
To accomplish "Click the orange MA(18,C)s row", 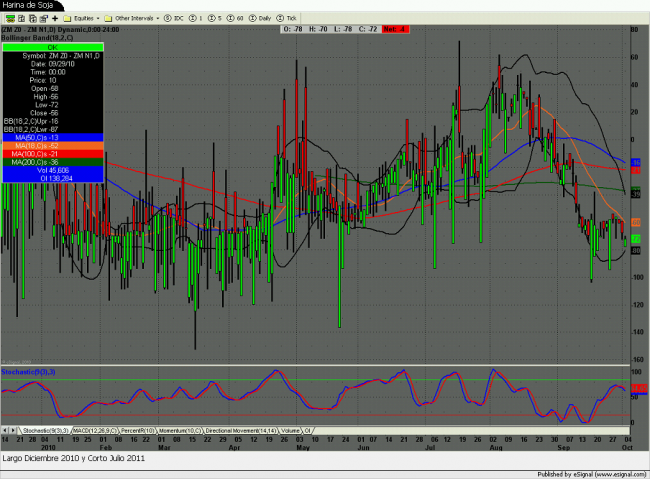I will click(53, 146).
